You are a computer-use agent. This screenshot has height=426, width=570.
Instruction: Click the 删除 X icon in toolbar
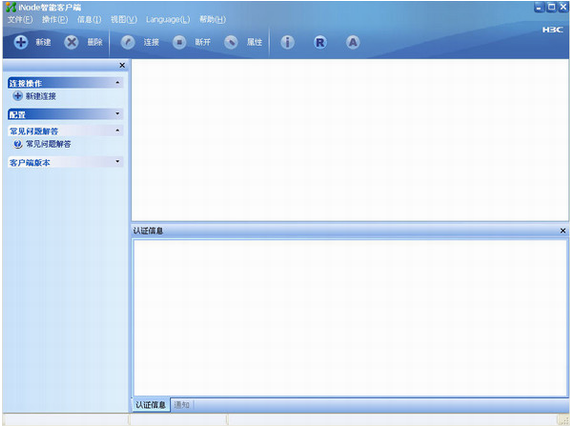coord(71,42)
